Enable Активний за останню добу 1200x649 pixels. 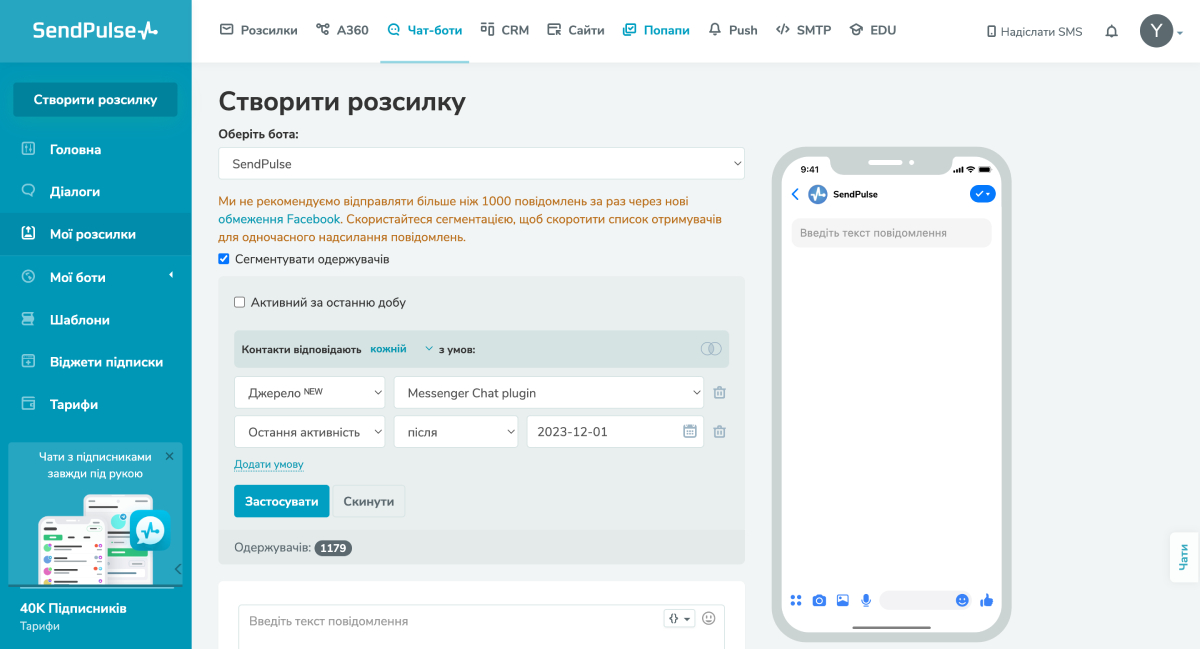tap(239, 301)
